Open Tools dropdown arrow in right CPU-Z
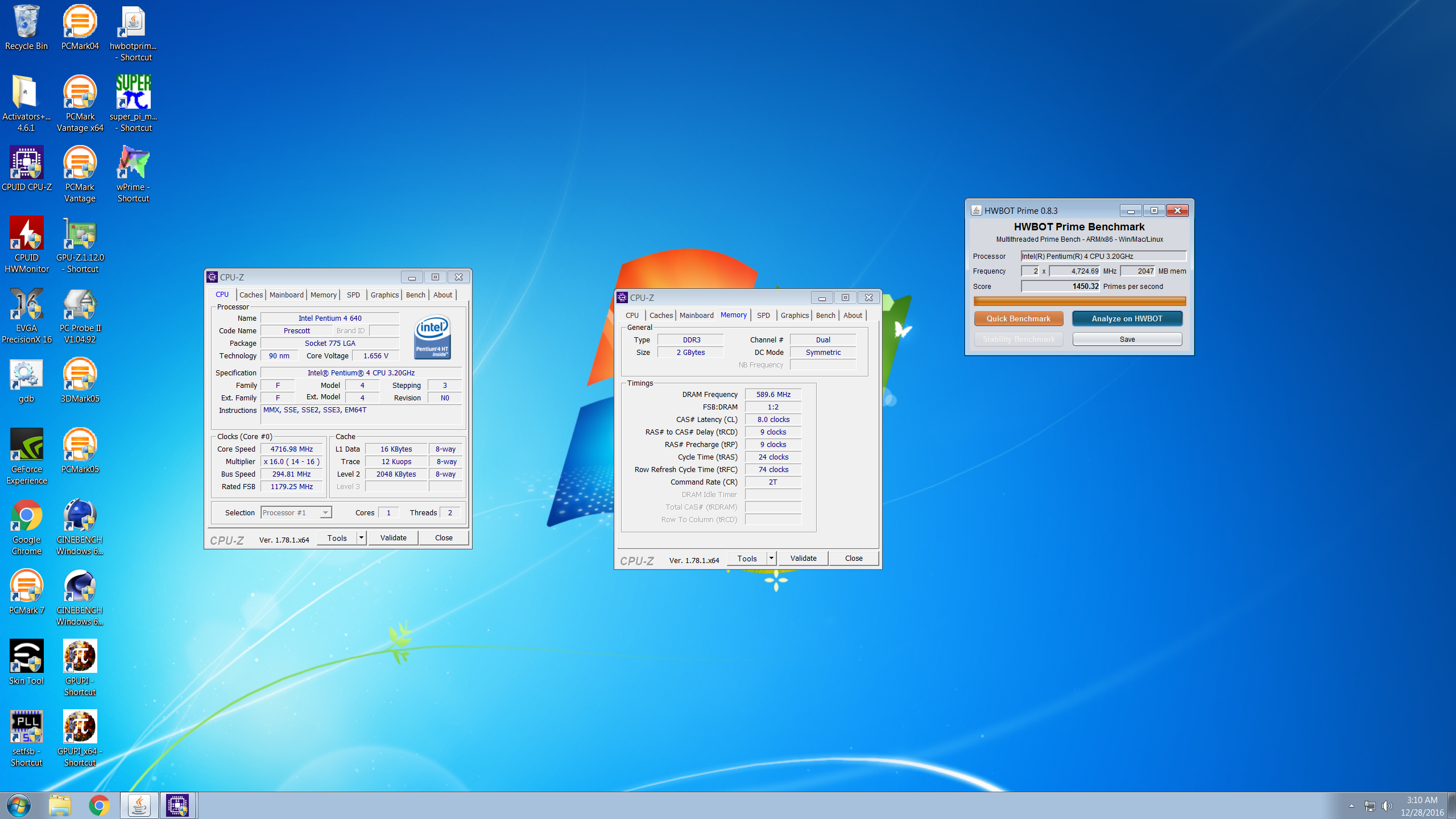Screen dimensions: 1456x819 [771, 558]
